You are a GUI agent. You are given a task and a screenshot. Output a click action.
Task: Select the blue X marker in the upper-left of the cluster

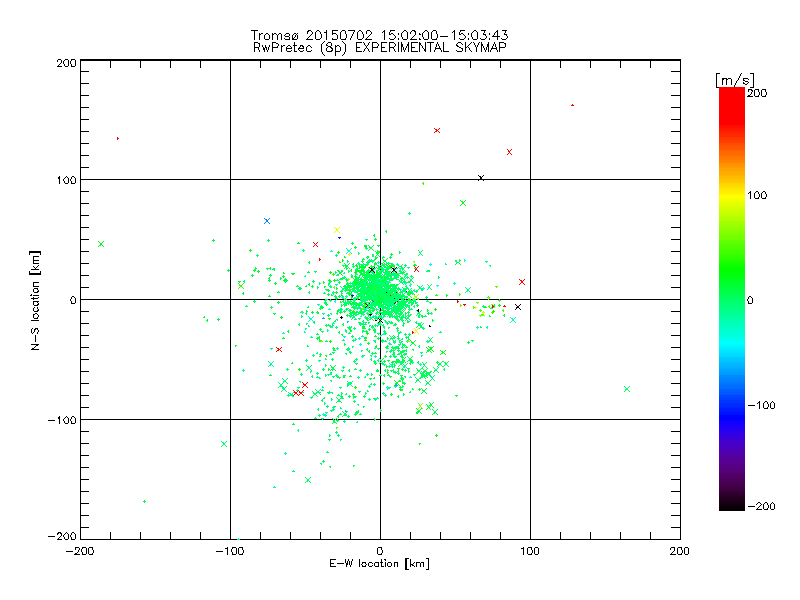click(267, 221)
